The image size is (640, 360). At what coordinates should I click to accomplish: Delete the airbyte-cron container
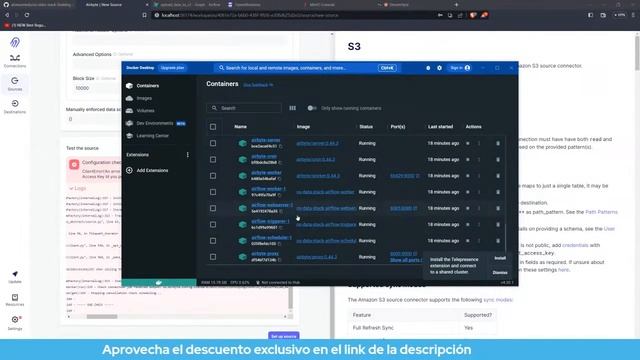click(498, 160)
